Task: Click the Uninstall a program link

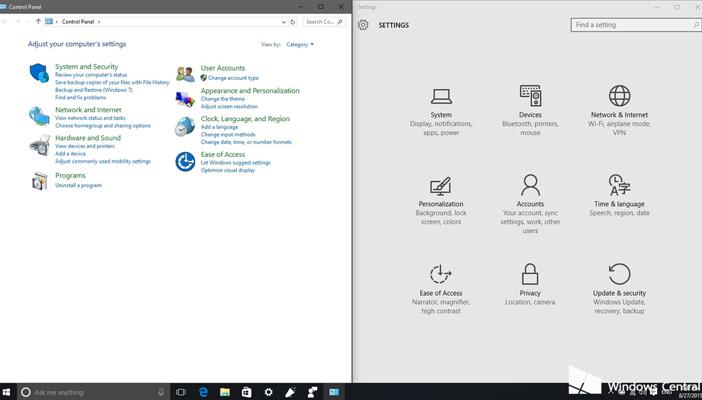Action: click(x=78, y=186)
